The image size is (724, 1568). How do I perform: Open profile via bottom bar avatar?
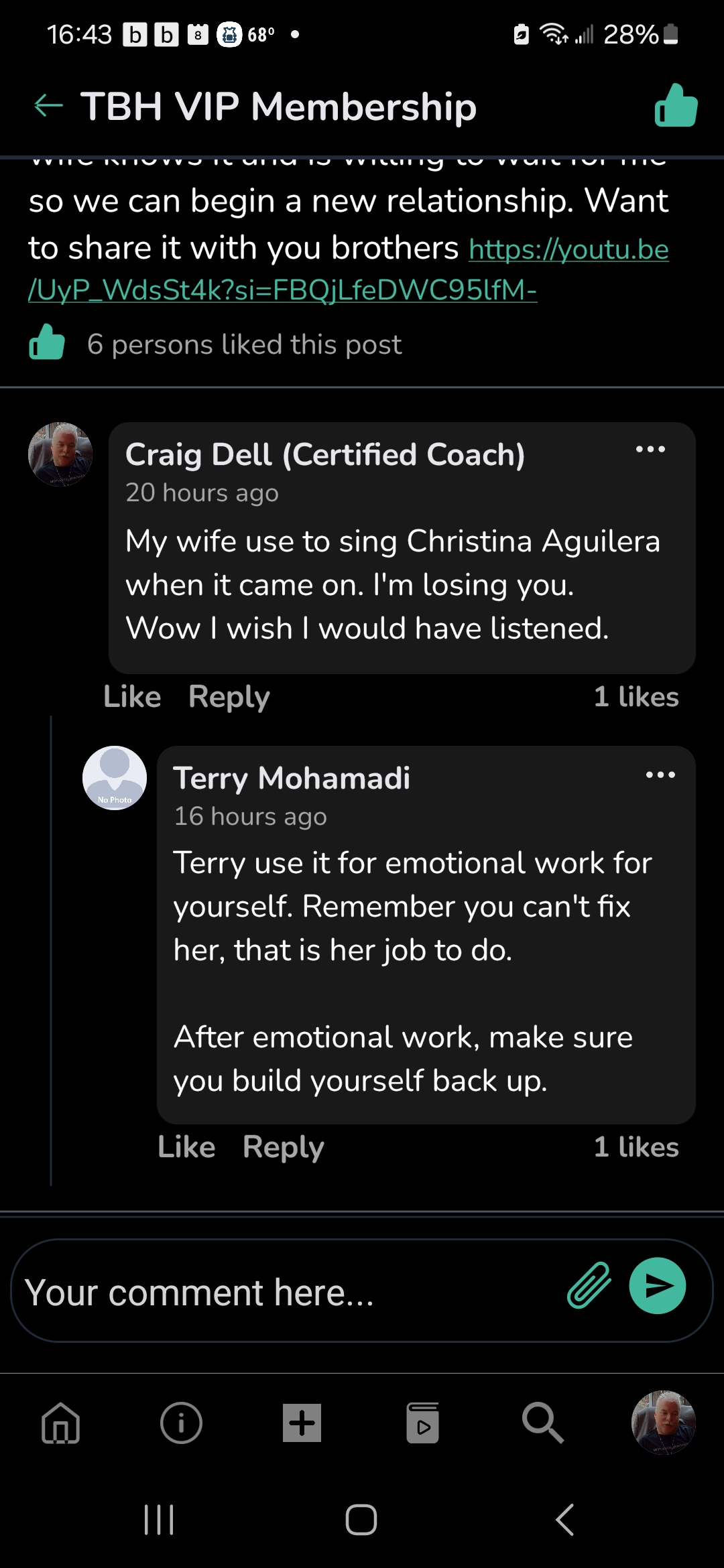tap(663, 1423)
